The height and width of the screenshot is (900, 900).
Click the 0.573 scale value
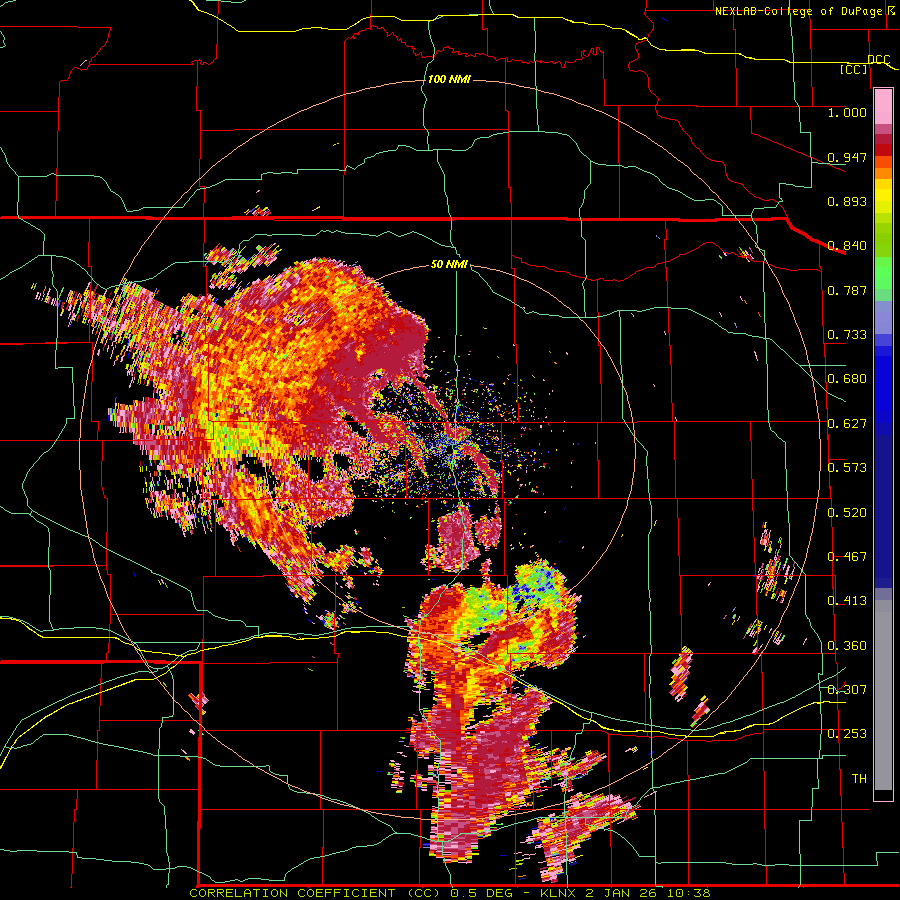[847, 468]
